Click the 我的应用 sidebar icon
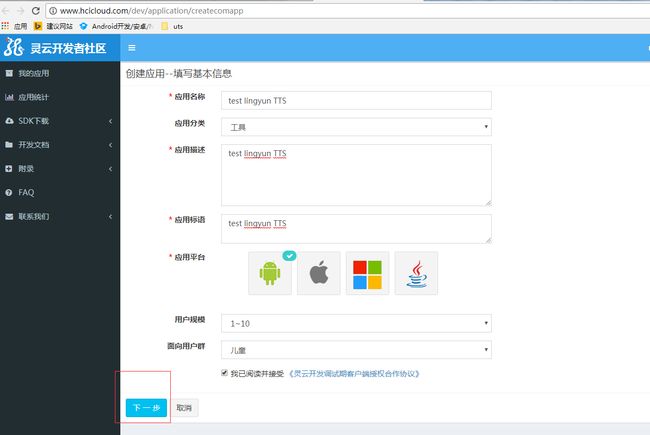The width and height of the screenshot is (650, 435). (x=9, y=73)
